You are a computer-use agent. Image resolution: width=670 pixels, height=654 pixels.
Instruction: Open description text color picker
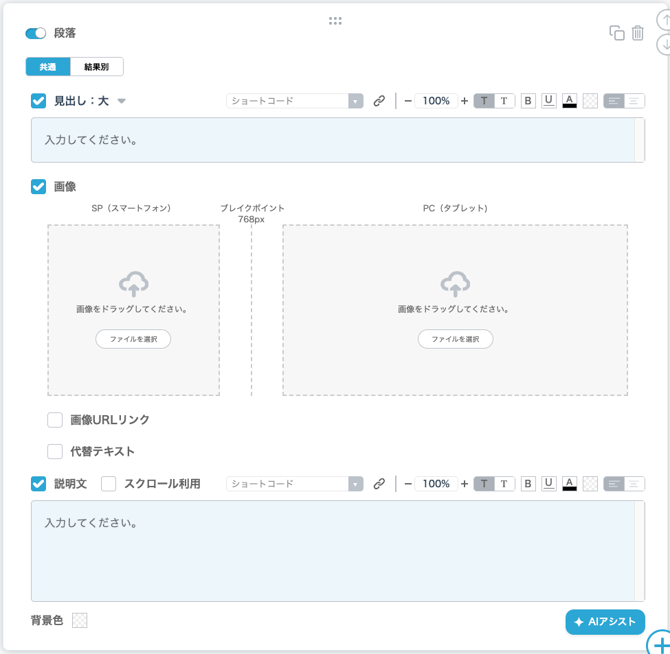tap(569, 484)
